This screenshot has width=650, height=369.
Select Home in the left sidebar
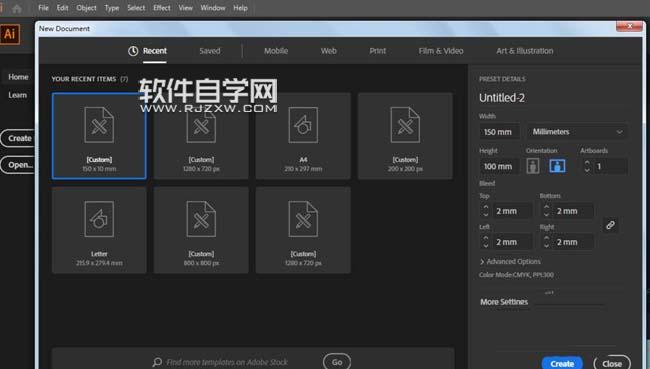(x=18, y=77)
